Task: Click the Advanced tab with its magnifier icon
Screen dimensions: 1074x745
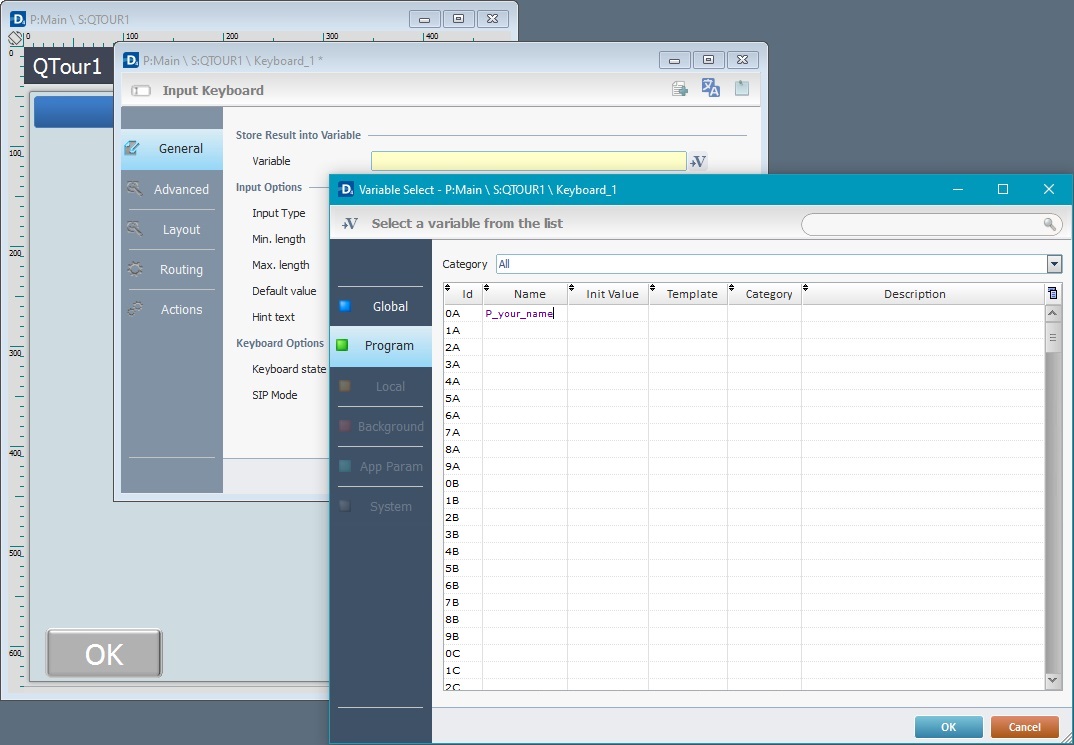Action: 170,189
